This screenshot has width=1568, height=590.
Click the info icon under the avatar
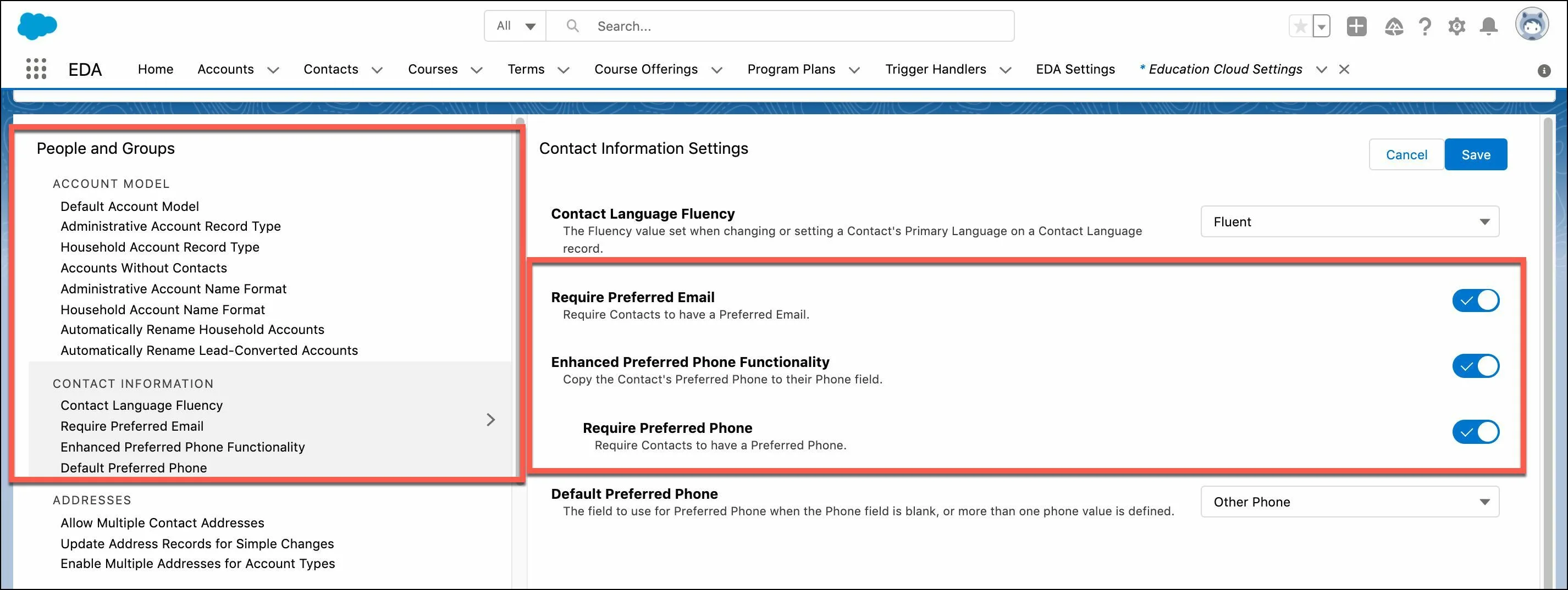(1544, 70)
